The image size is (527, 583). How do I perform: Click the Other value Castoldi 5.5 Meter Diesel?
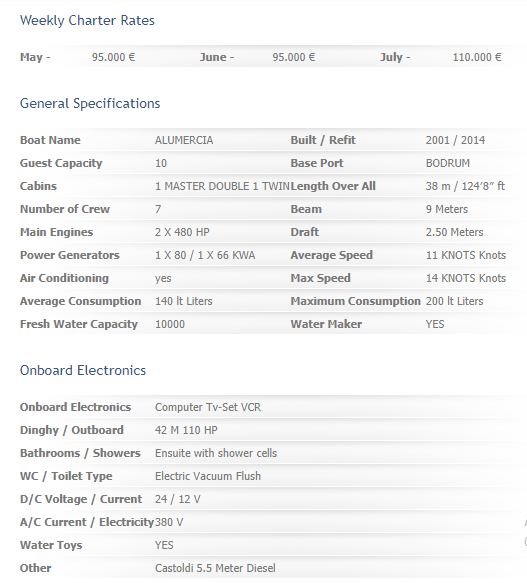[215, 568]
